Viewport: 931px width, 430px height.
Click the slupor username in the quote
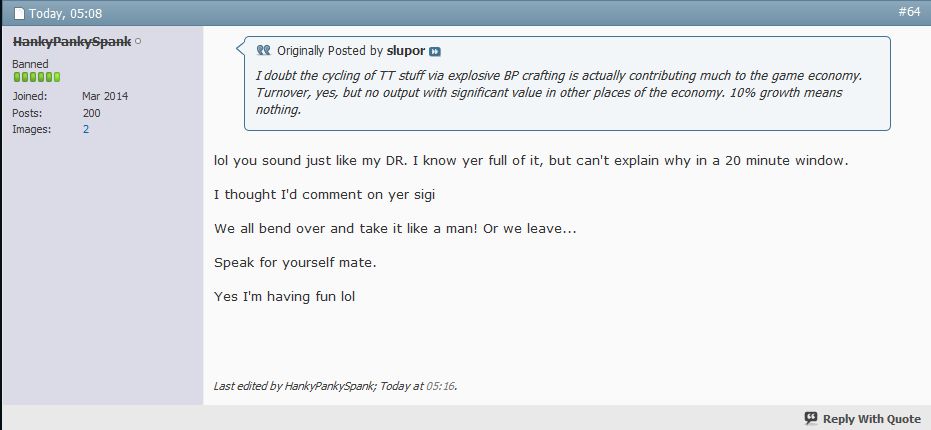[406, 50]
